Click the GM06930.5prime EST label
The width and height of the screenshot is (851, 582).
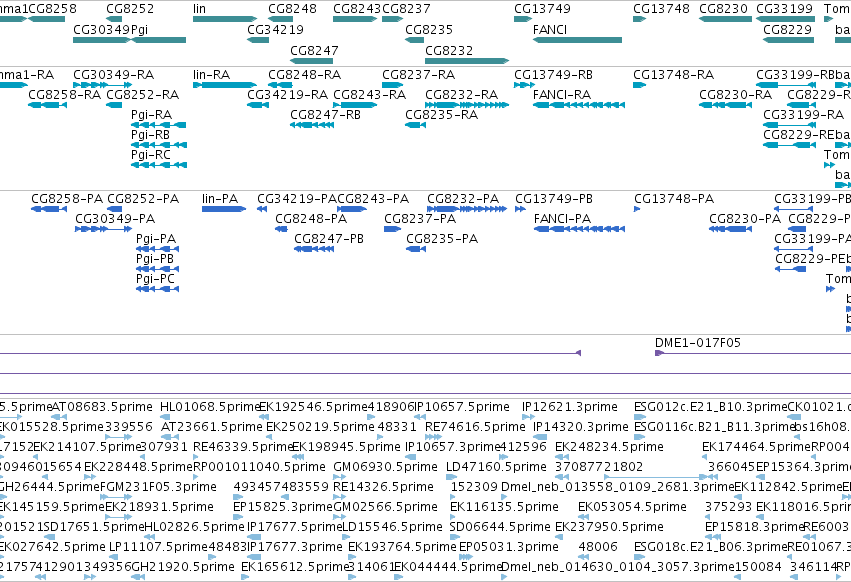pyautogui.click(x=385, y=467)
